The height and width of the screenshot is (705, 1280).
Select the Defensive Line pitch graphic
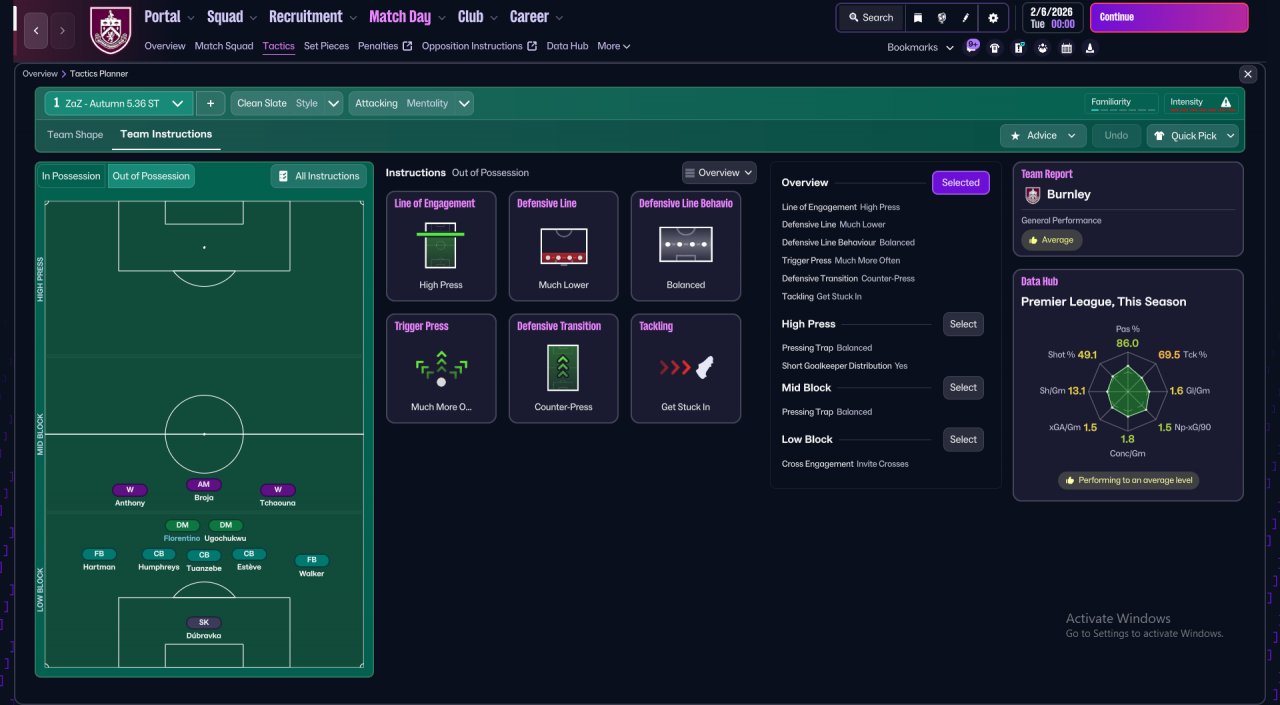coord(563,245)
